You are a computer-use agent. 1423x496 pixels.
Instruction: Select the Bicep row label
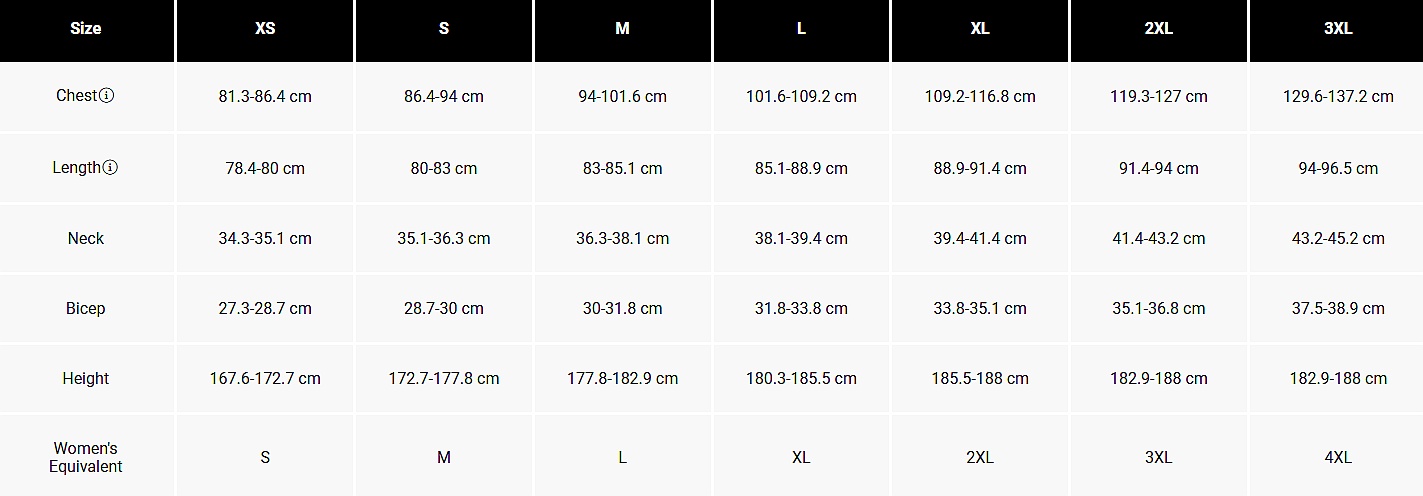point(86,308)
